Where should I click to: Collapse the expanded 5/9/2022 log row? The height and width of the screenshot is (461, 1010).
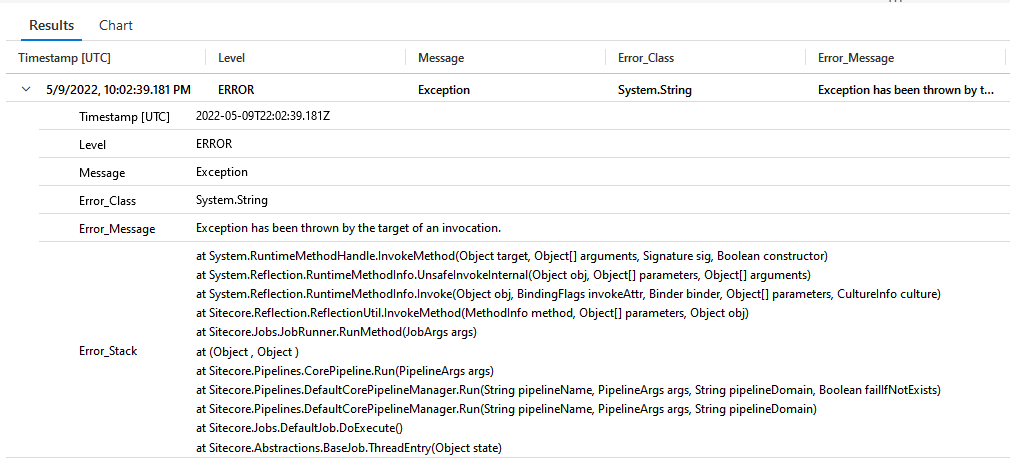click(x=26, y=90)
